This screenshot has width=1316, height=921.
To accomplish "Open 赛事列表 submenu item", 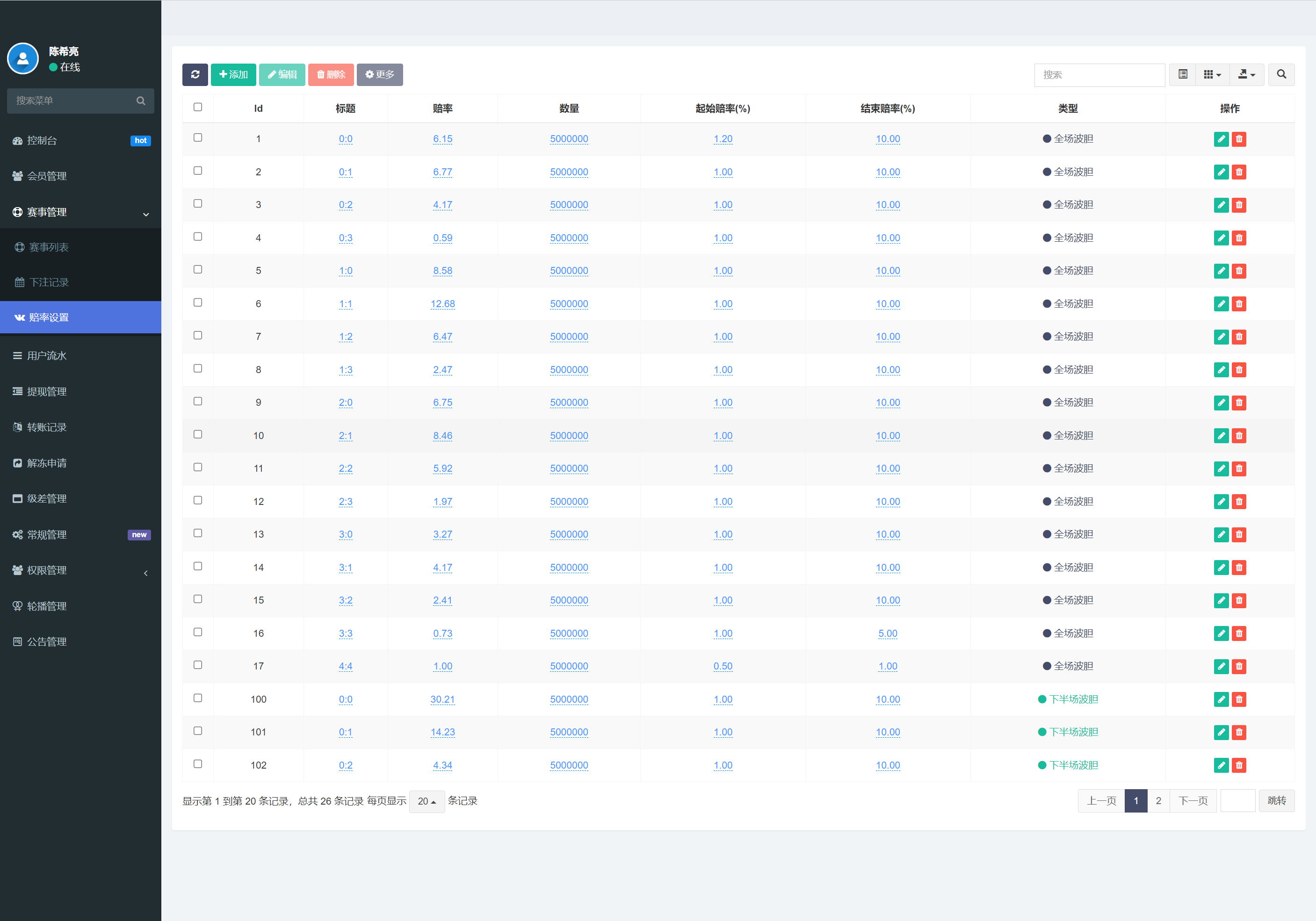I will (81, 247).
